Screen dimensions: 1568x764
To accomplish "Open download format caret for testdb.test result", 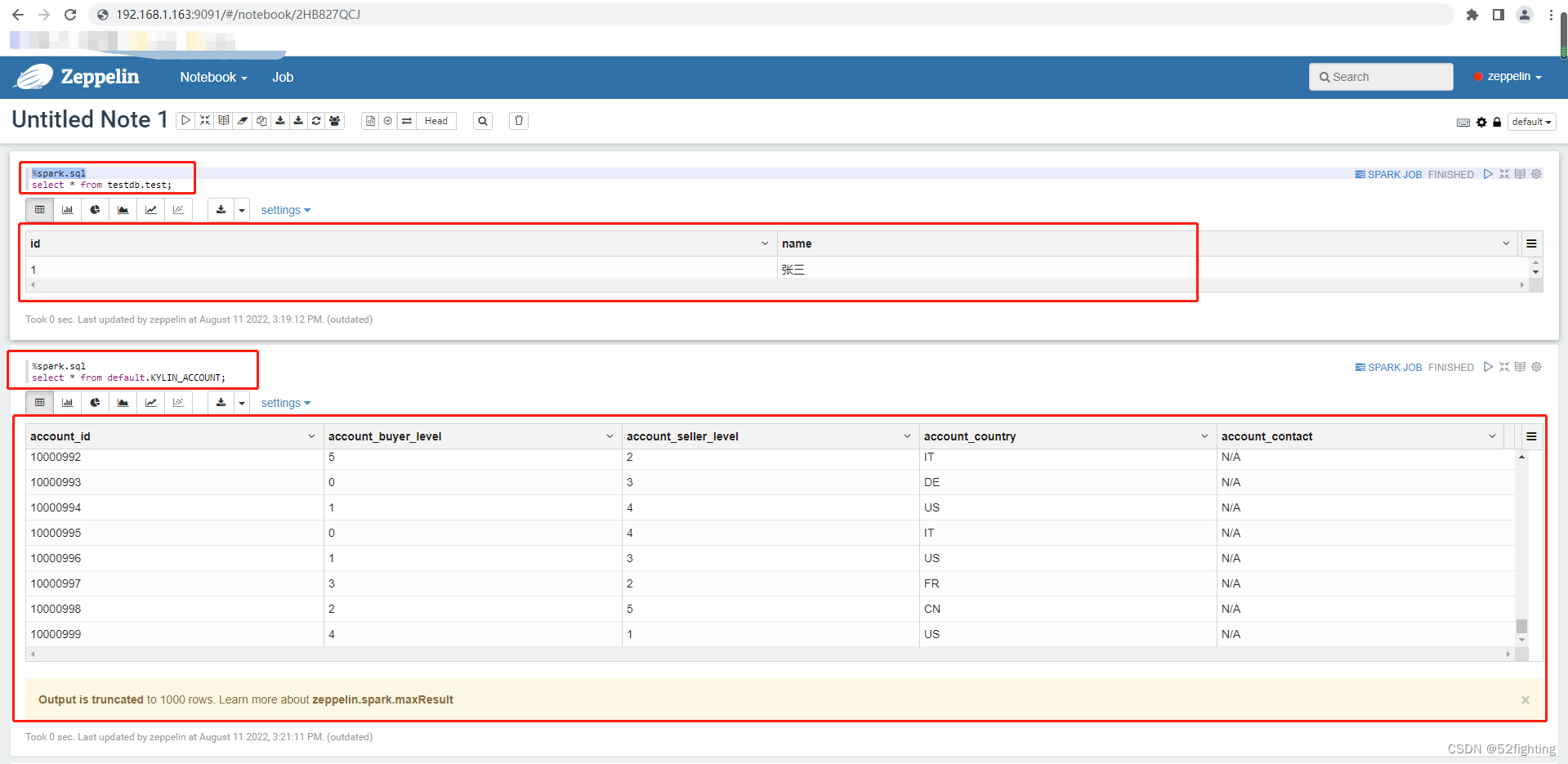I will coord(241,210).
